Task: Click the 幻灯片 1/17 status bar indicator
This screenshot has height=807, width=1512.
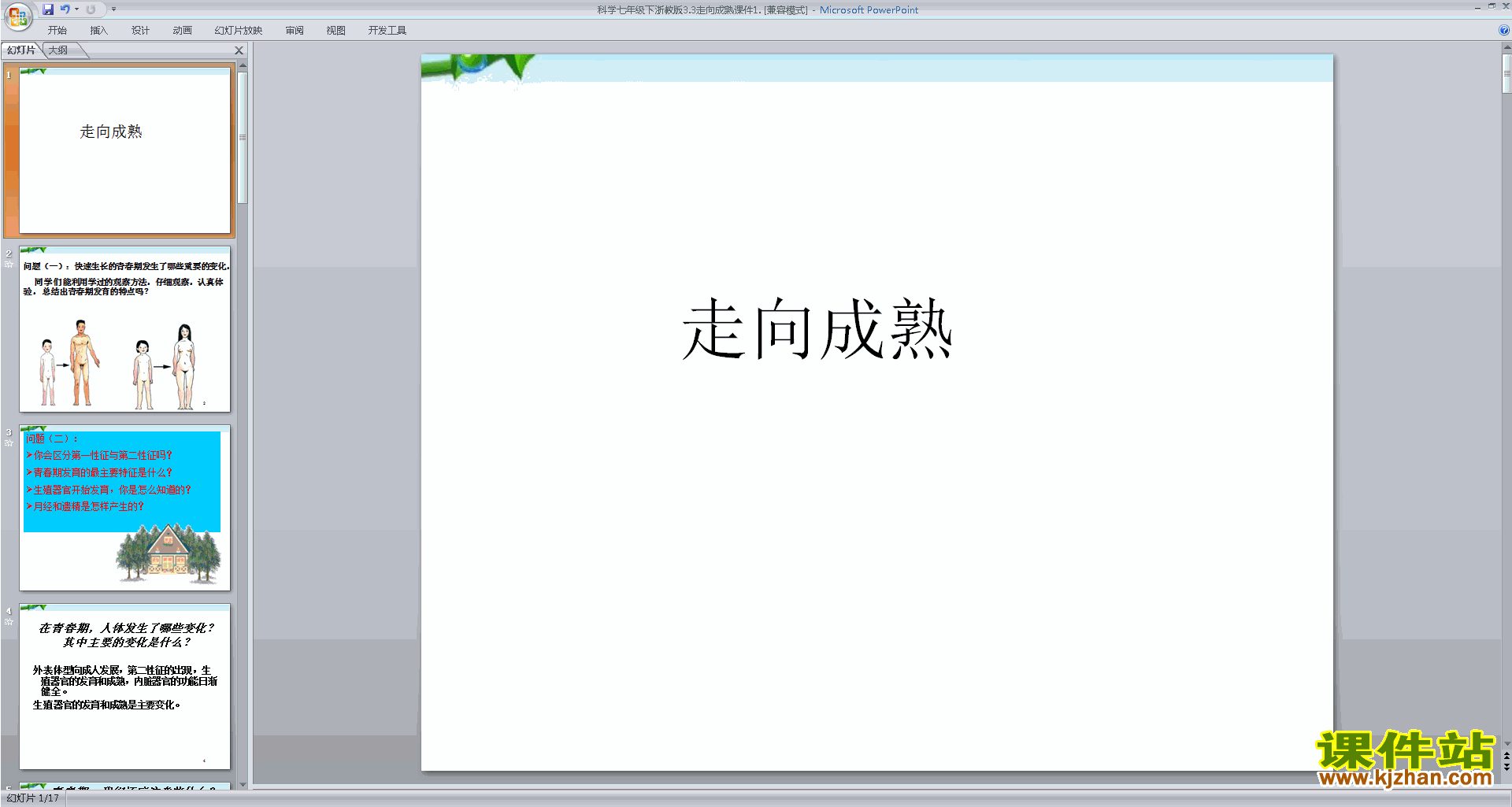Action: pyautogui.click(x=33, y=798)
